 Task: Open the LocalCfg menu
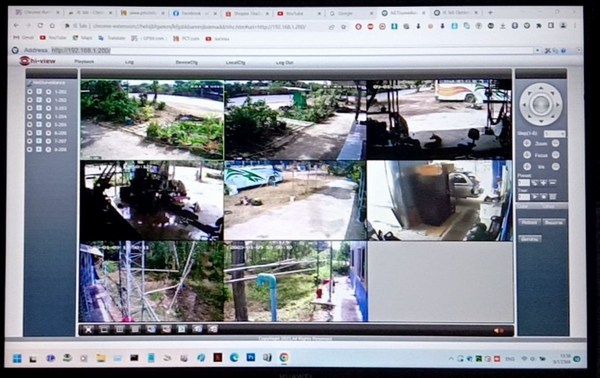pos(235,62)
